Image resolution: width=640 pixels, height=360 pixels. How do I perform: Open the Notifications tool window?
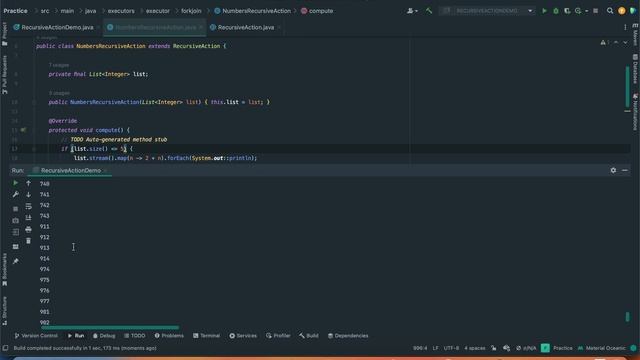[635, 112]
